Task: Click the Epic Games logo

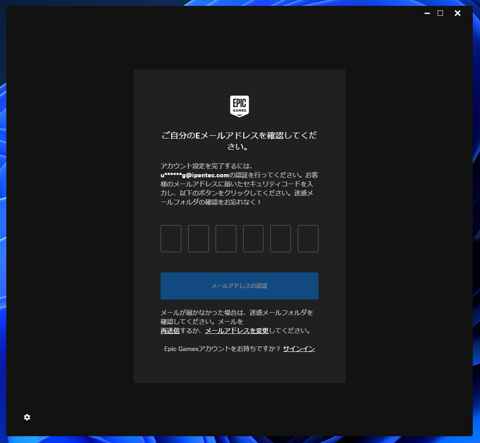Action: 239,106
